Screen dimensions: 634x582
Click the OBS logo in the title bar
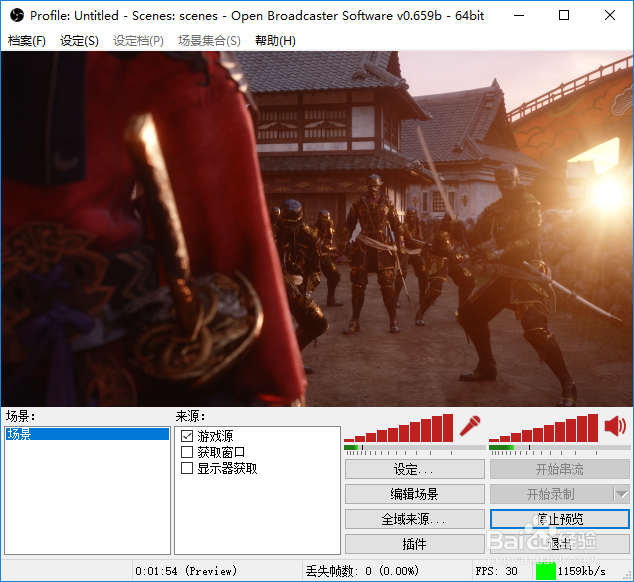17,15
